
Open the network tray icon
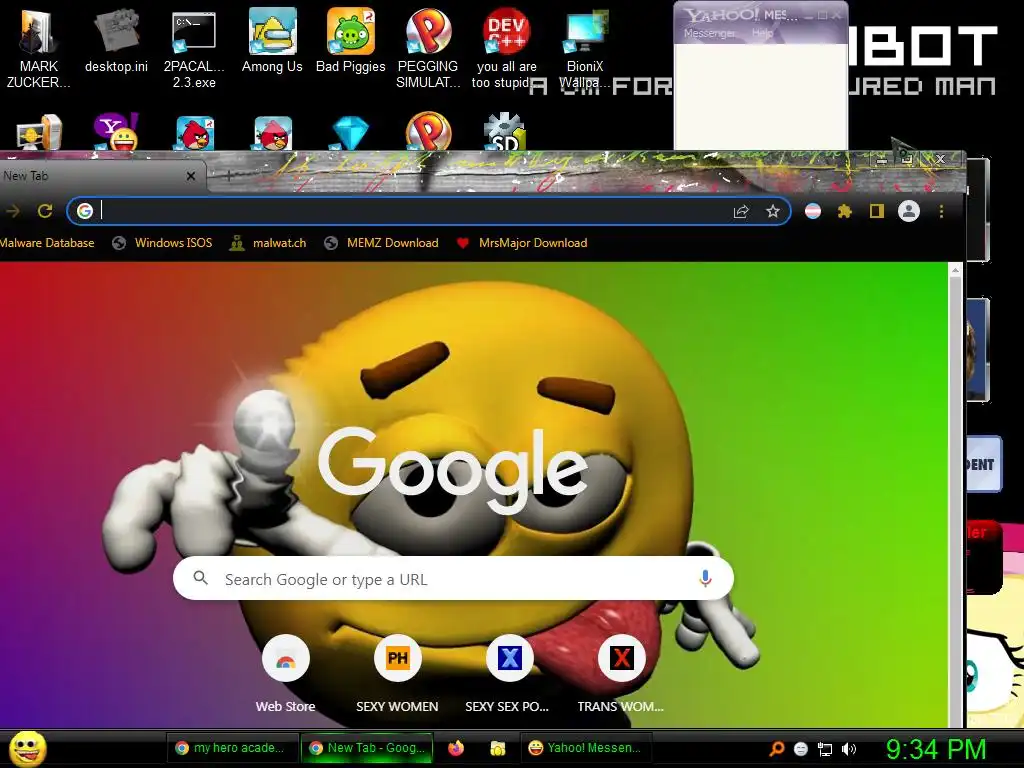coord(824,749)
